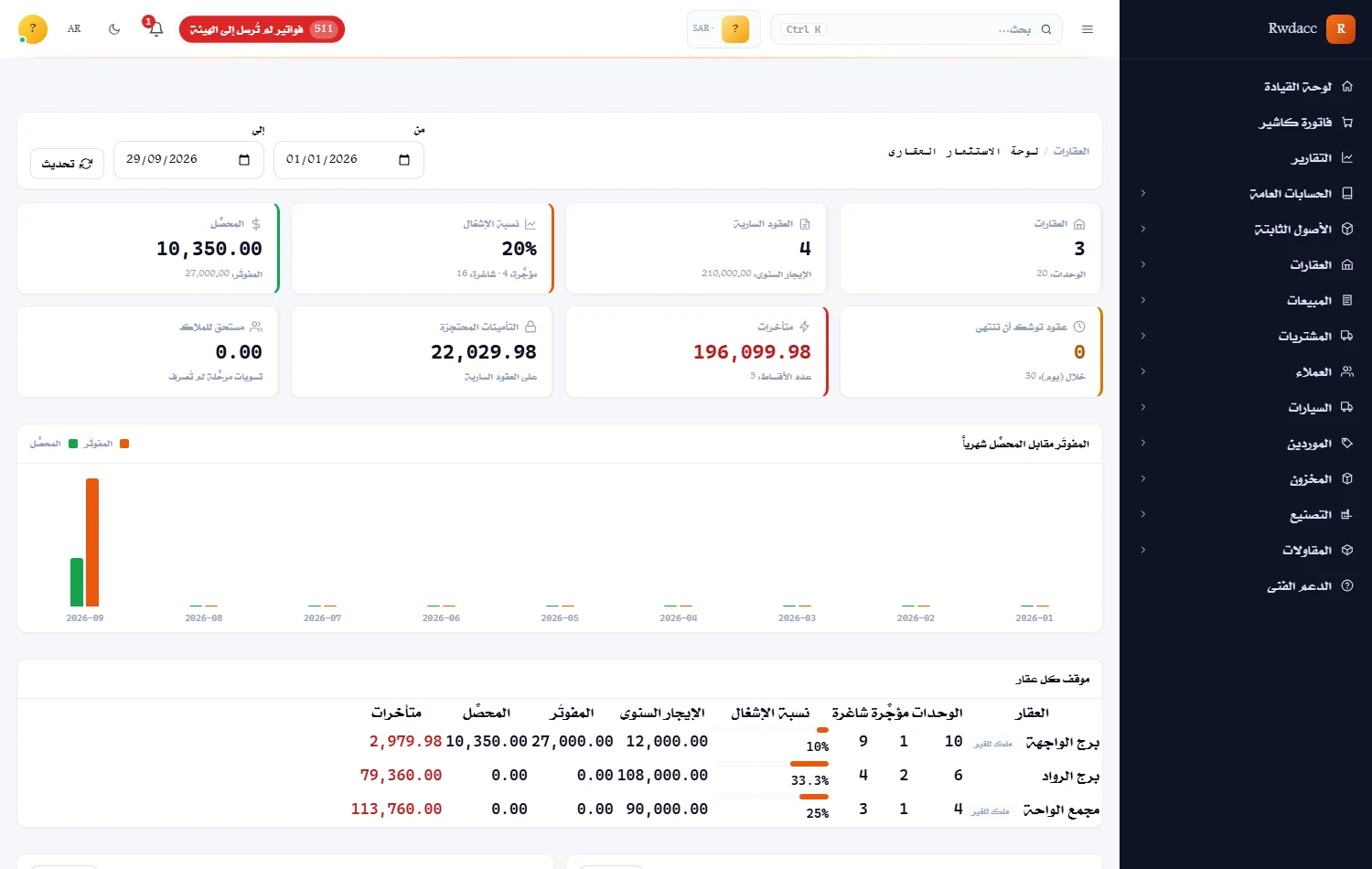This screenshot has height=869, width=1372.
Task: Expand the المقاولات submenu chevron
Action: (x=1143, y=551)
